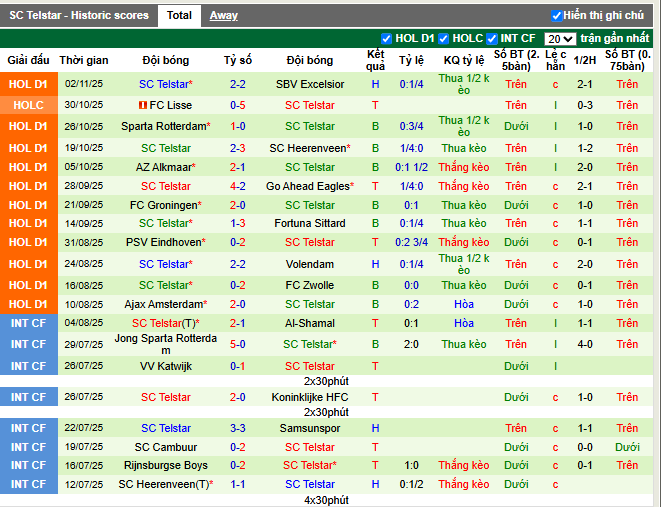
Task: Click the 5-0 score of Jong Sparta match
Action: tap(238, 344)
